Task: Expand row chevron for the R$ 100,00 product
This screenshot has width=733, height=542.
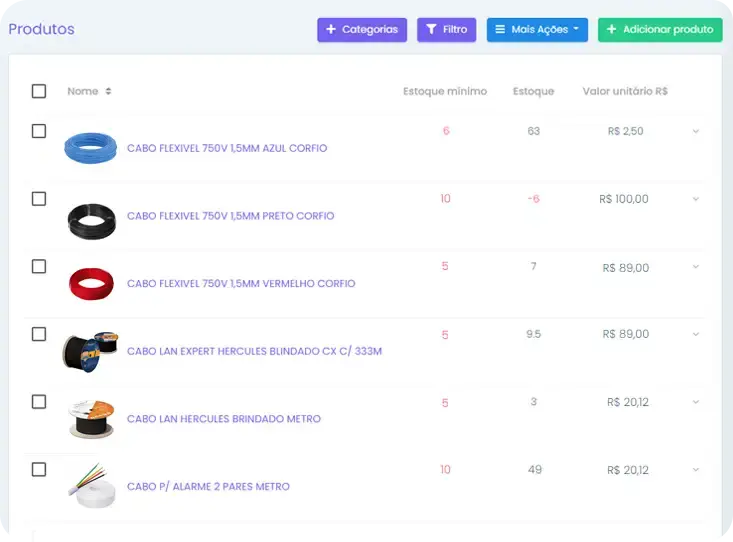Action: click(696, 199)
